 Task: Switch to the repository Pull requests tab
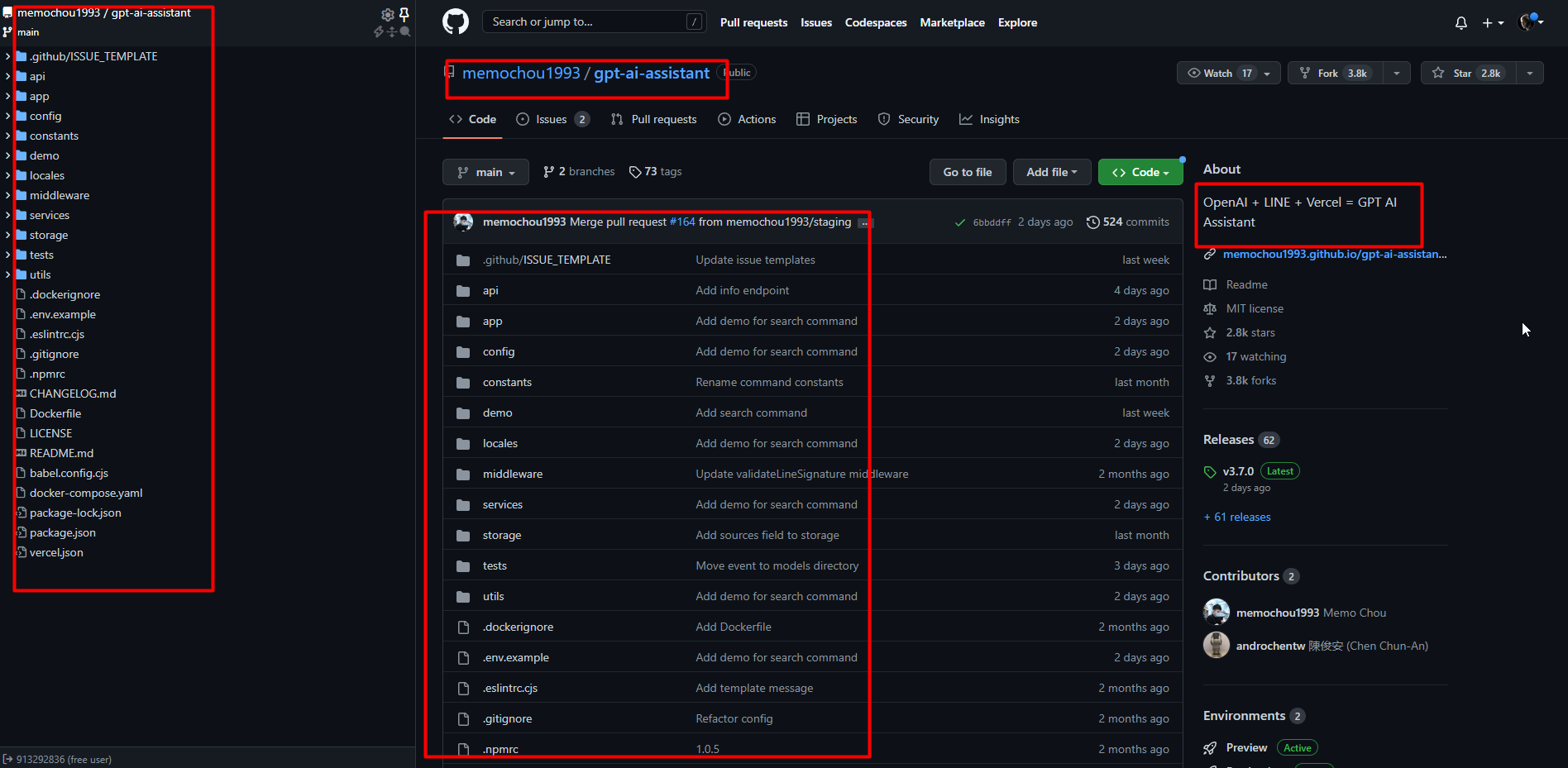(x=653, y=119)
